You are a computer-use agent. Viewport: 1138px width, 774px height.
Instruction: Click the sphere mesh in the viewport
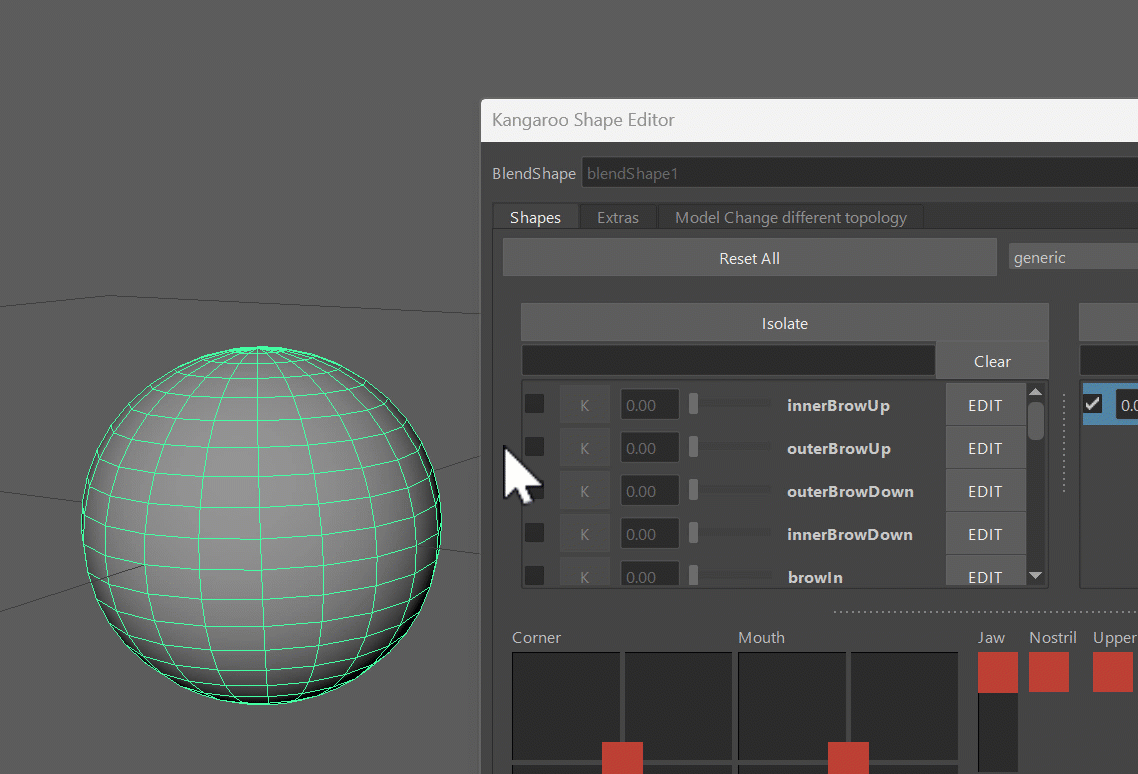click(x=261, y=525)
